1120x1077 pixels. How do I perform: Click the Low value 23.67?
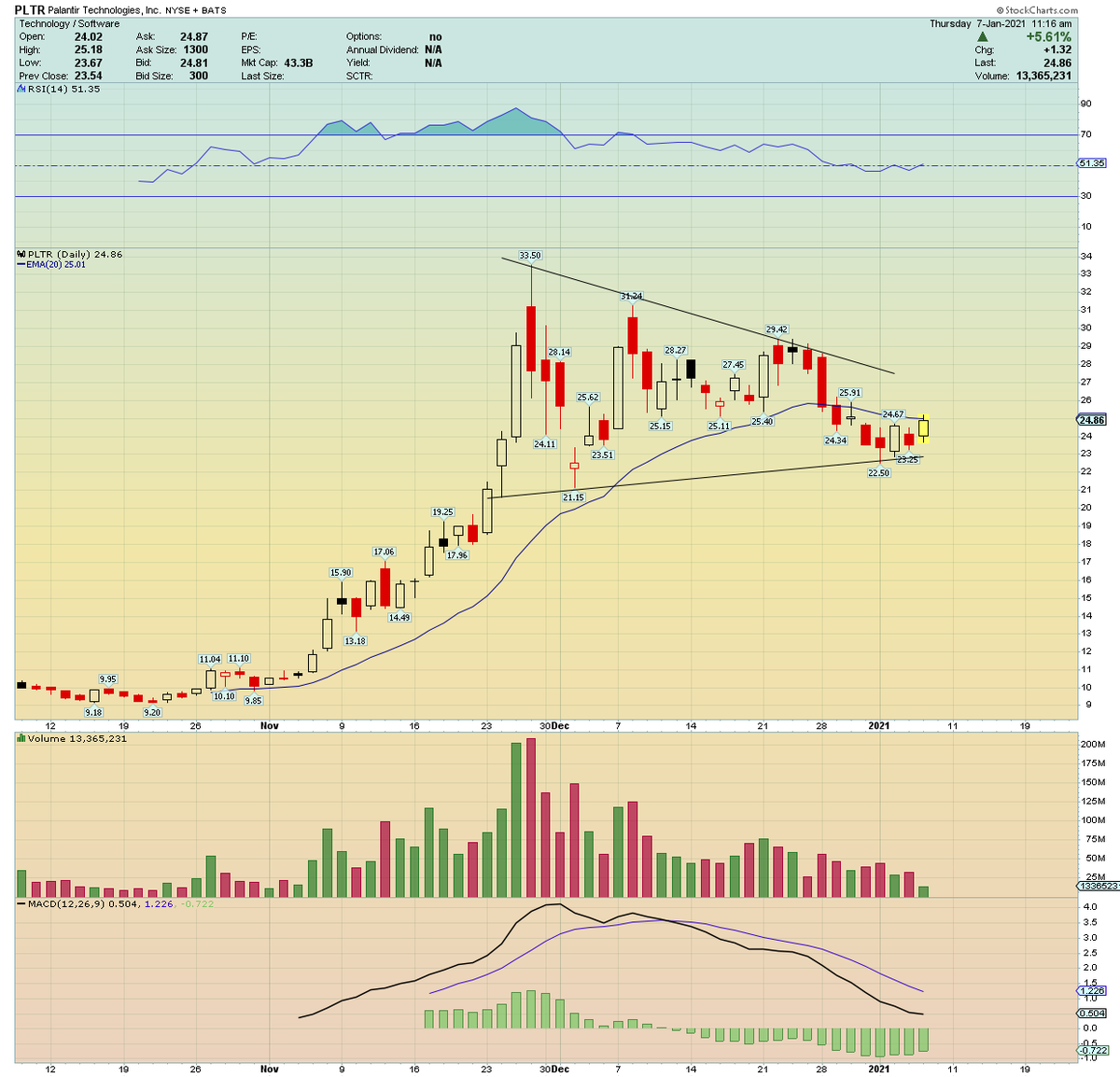click(89, 63)
